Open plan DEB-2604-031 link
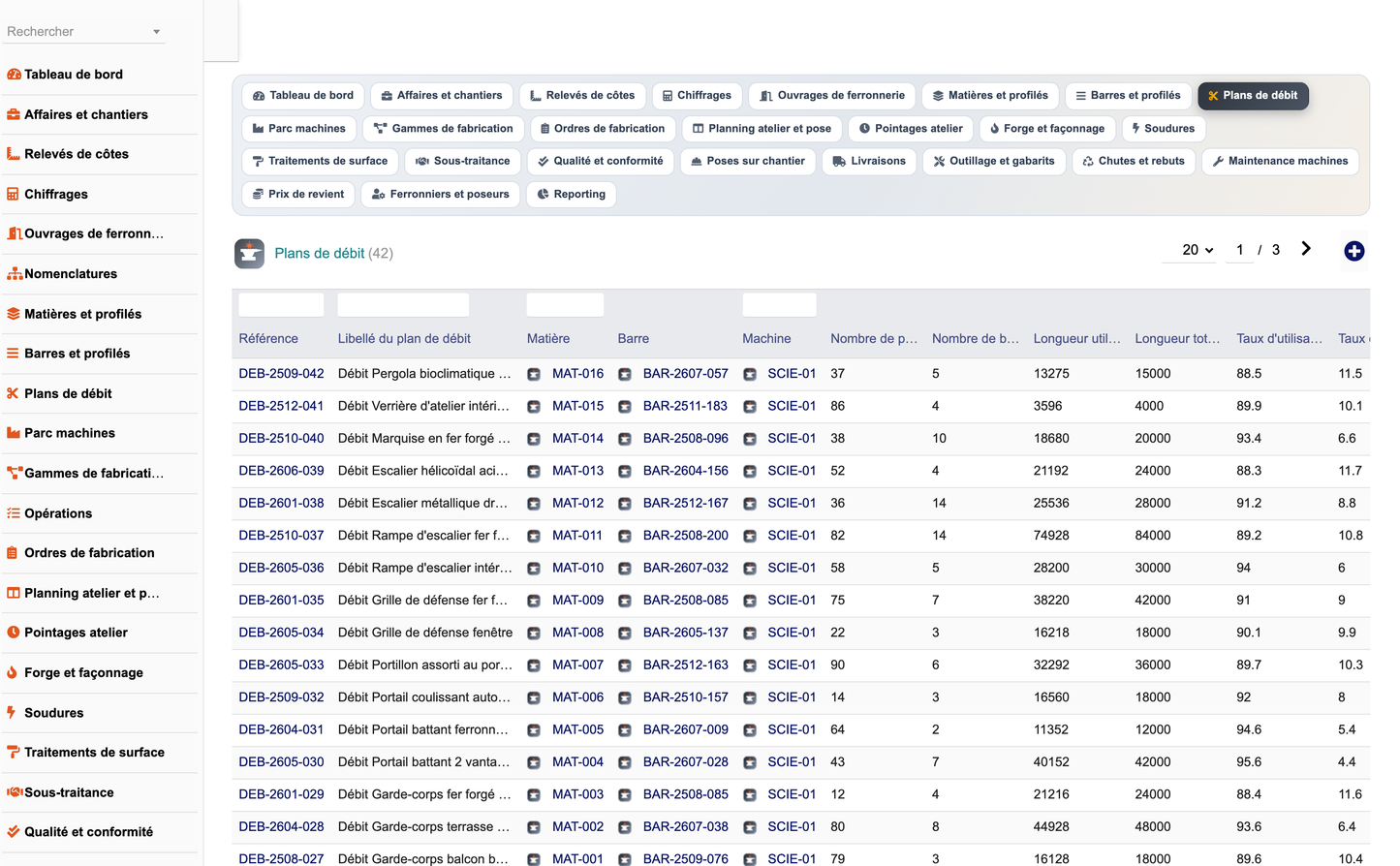This screenshot has height=866, width=1400. 281,730
